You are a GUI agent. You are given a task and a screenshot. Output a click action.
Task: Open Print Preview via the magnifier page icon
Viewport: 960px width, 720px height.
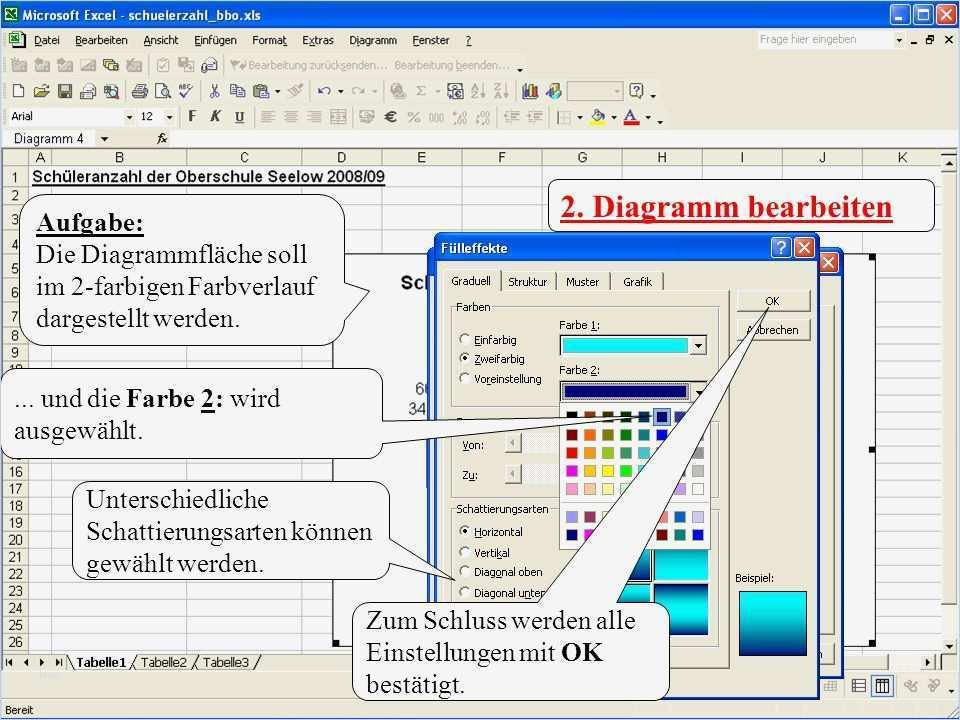pos(163,91)
